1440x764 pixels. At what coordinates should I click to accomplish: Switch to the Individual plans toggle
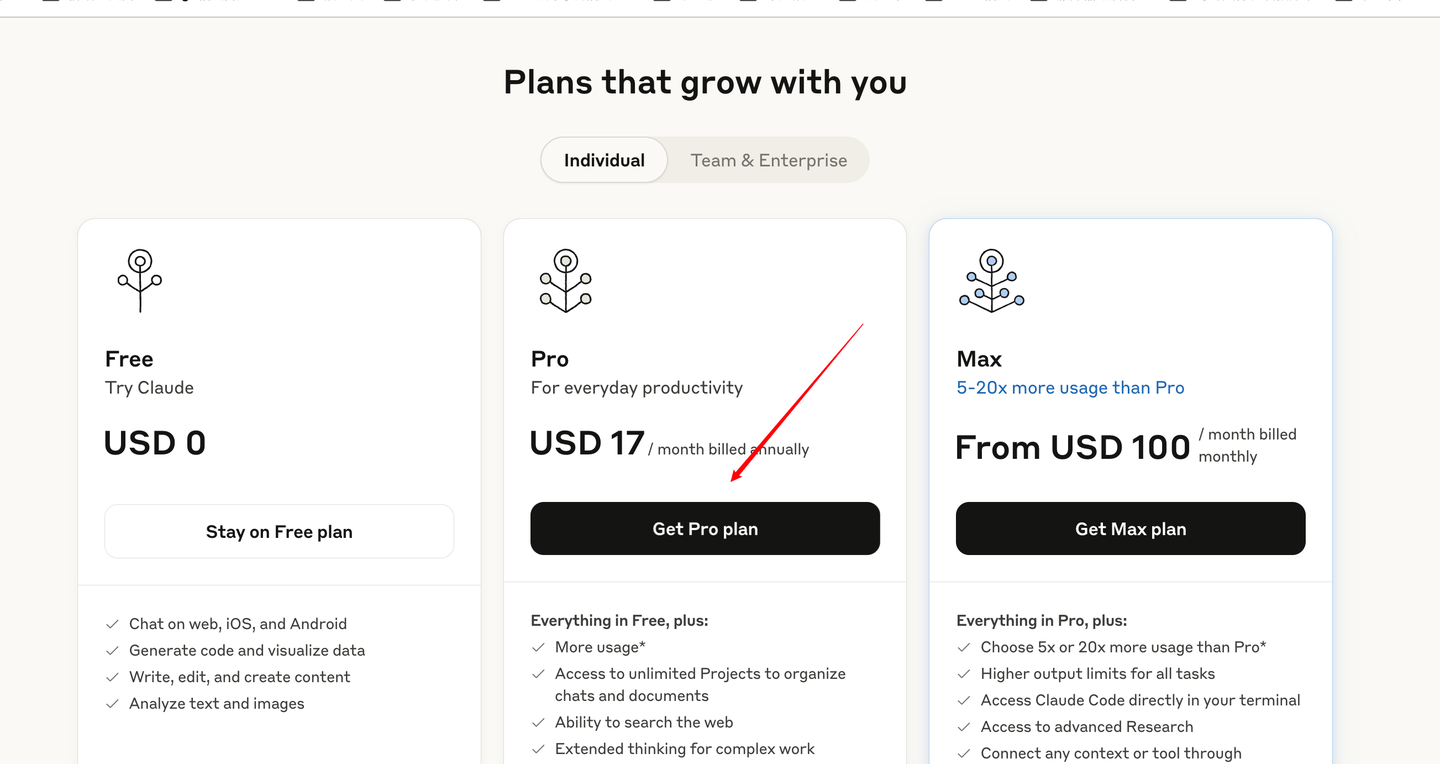pyautogui.click(x=604, y=160)
